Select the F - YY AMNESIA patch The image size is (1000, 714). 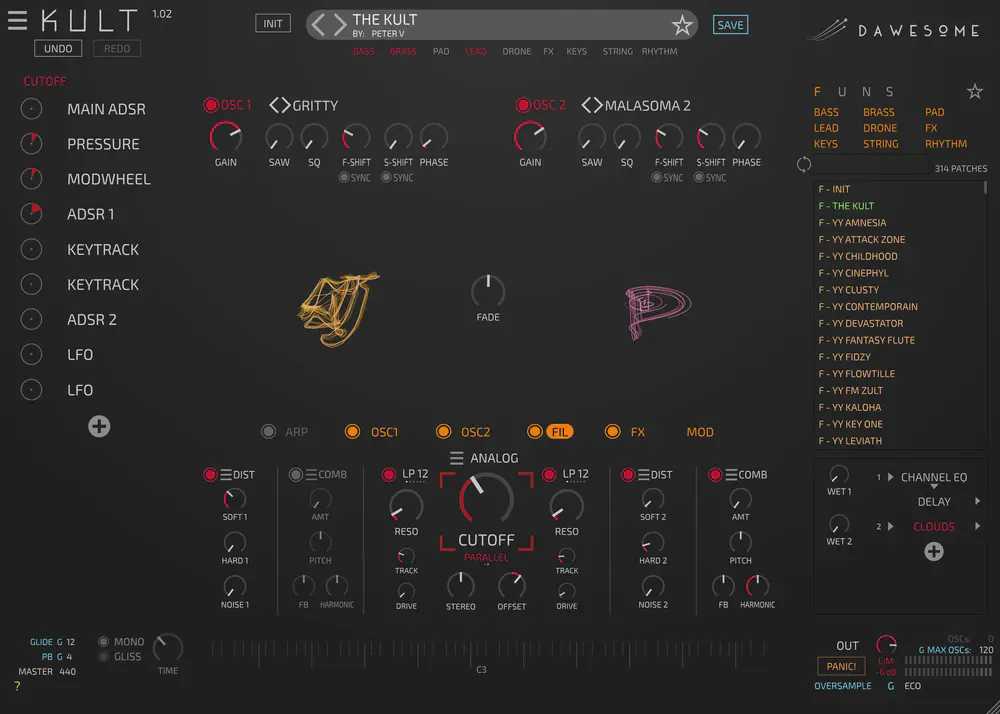point(852,223)
